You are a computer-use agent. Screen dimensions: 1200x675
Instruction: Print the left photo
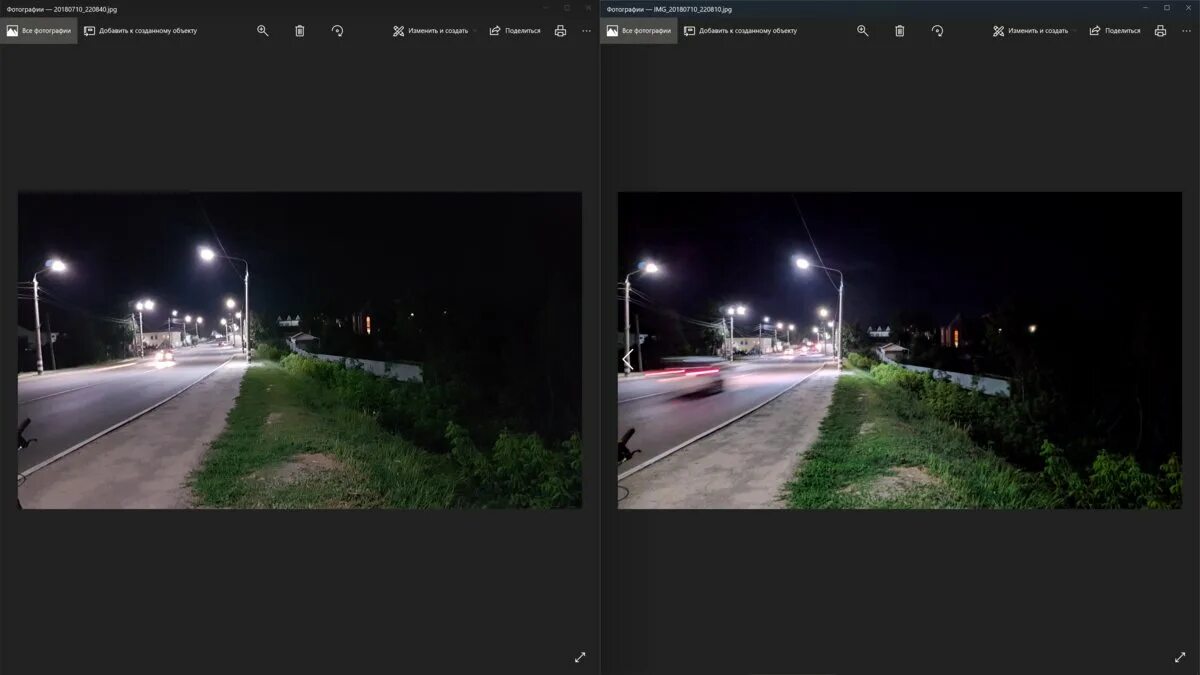(x=560, y=31)
